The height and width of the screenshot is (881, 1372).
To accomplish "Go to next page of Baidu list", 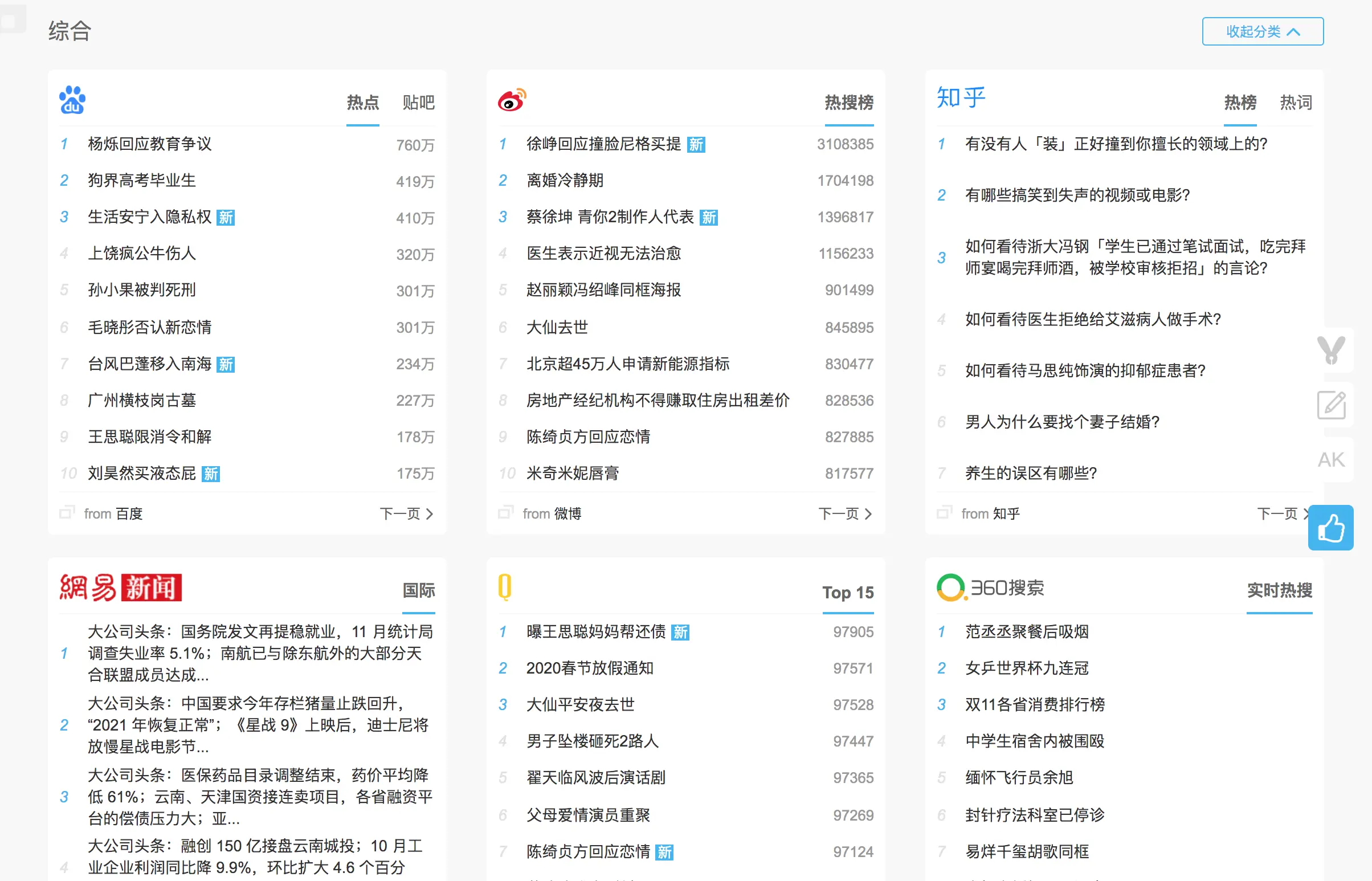I will point(406,513).
